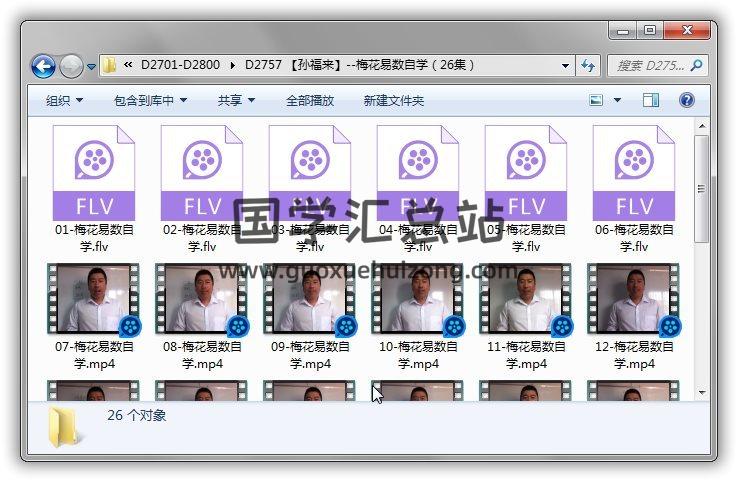Open Help with the question mark icon
The height and width of the screenshot is (482, 738).
[x=687, y=100]
